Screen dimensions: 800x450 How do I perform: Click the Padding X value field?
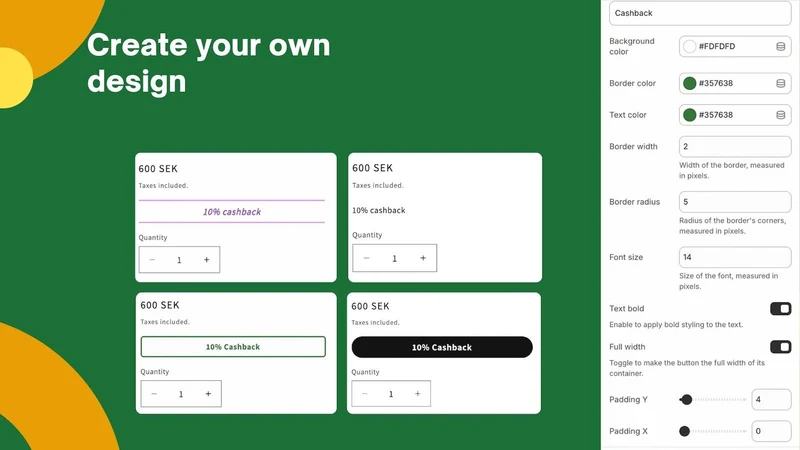click(771, 431)
